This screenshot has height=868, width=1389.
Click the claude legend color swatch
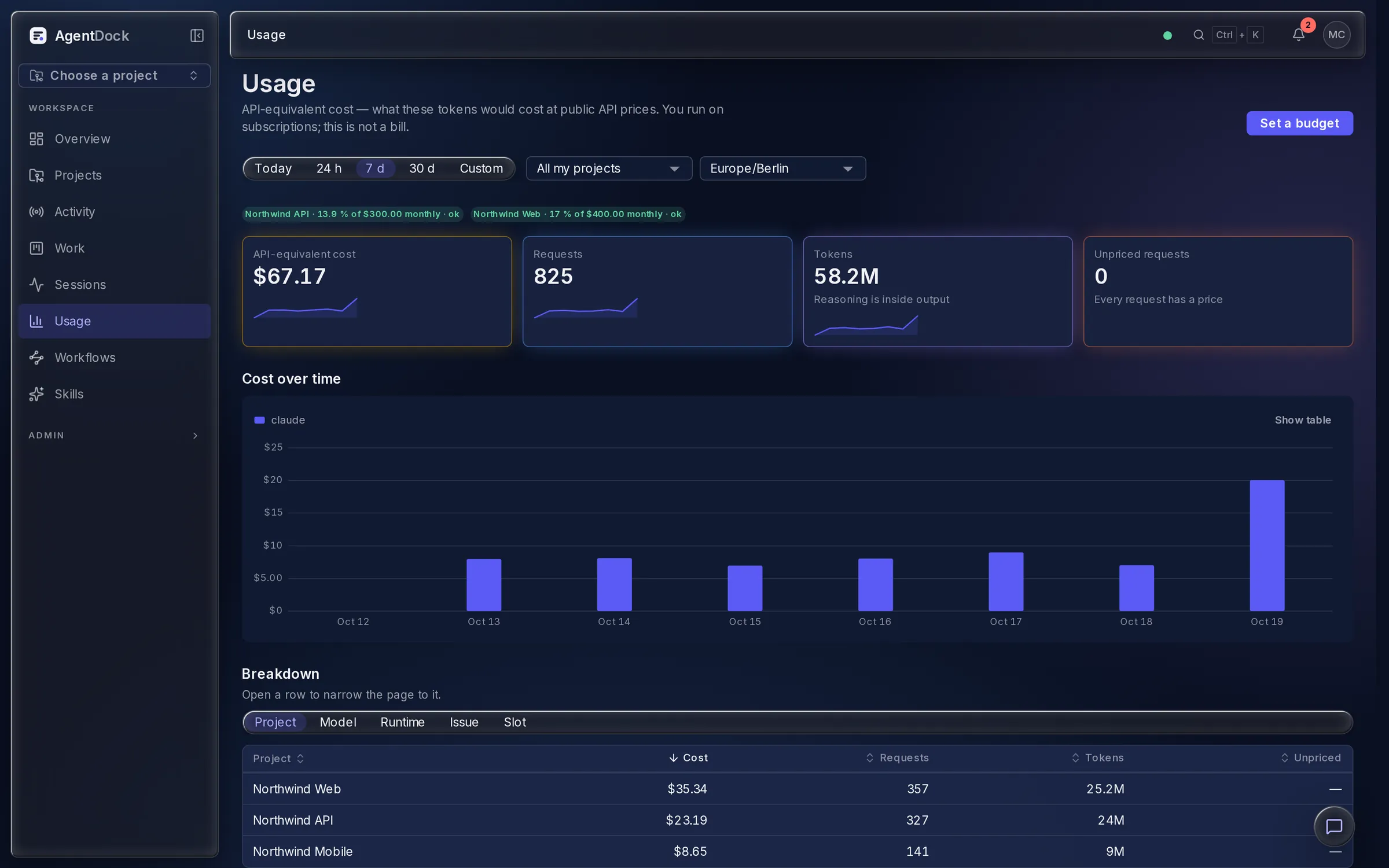[x=259, y=420]
